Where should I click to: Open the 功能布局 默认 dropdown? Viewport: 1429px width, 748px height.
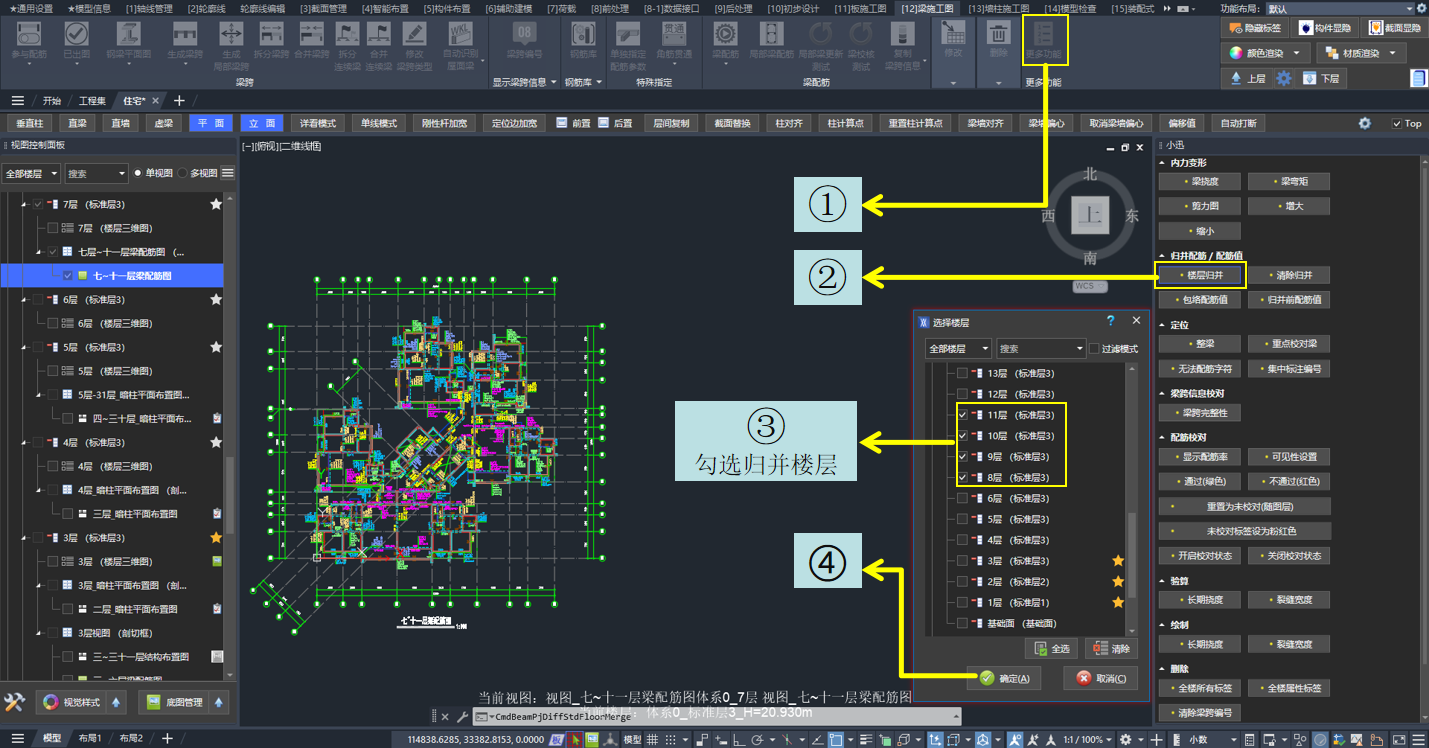coord(1340,8)
